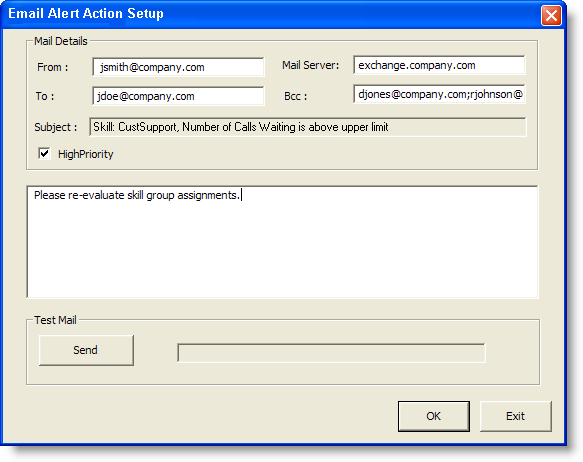Select the Mail Server input field
Viewport: 583px width, 462px height.
439,65
